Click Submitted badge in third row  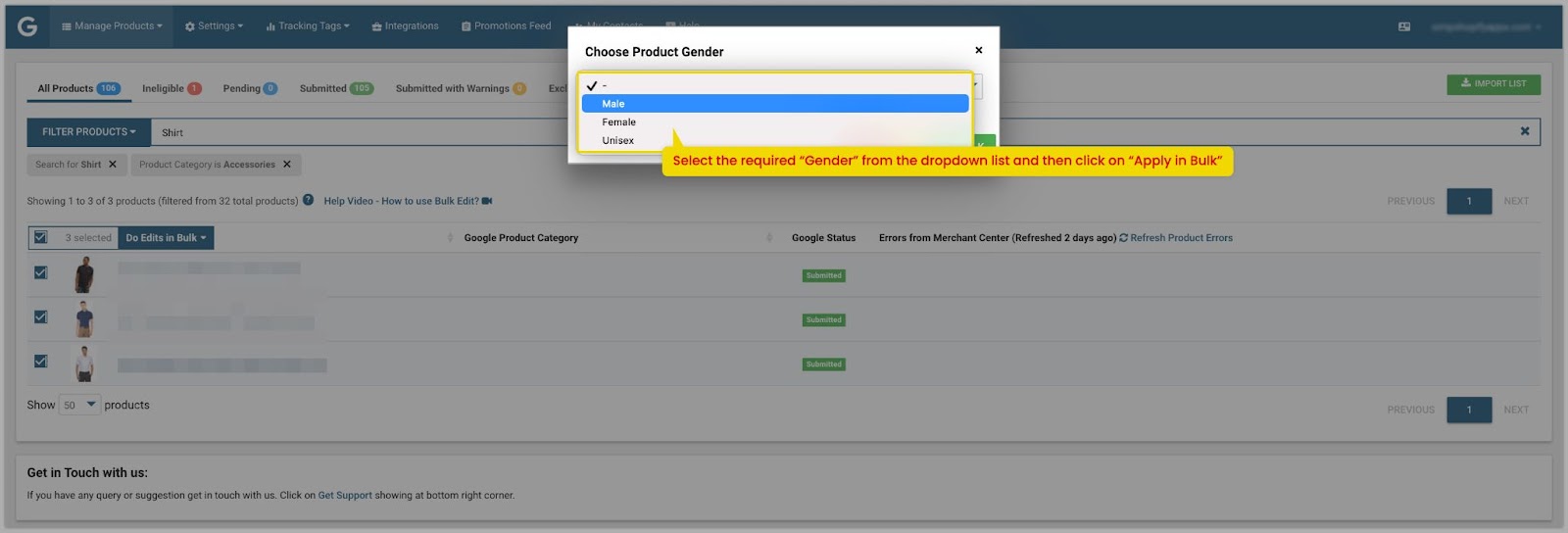(x=823, y=363)
